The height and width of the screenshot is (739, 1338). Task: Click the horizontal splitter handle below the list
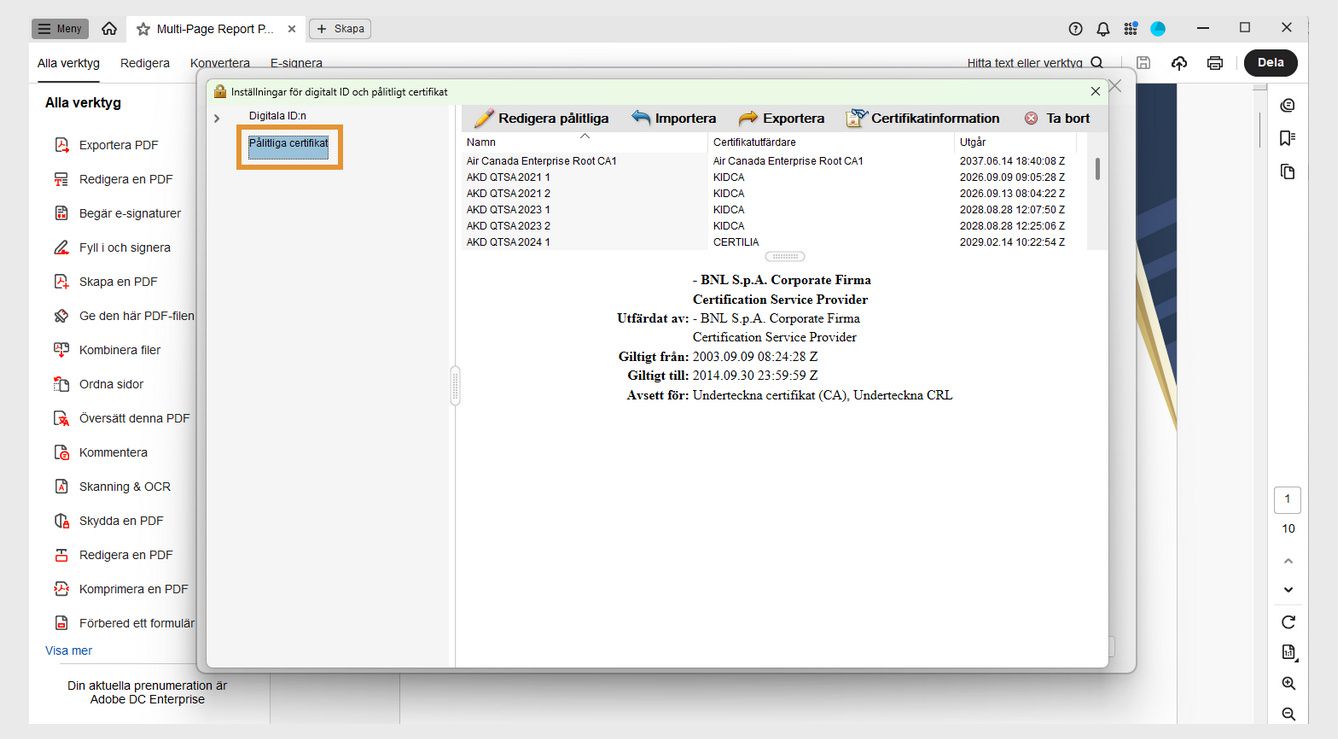click(784, 257)
